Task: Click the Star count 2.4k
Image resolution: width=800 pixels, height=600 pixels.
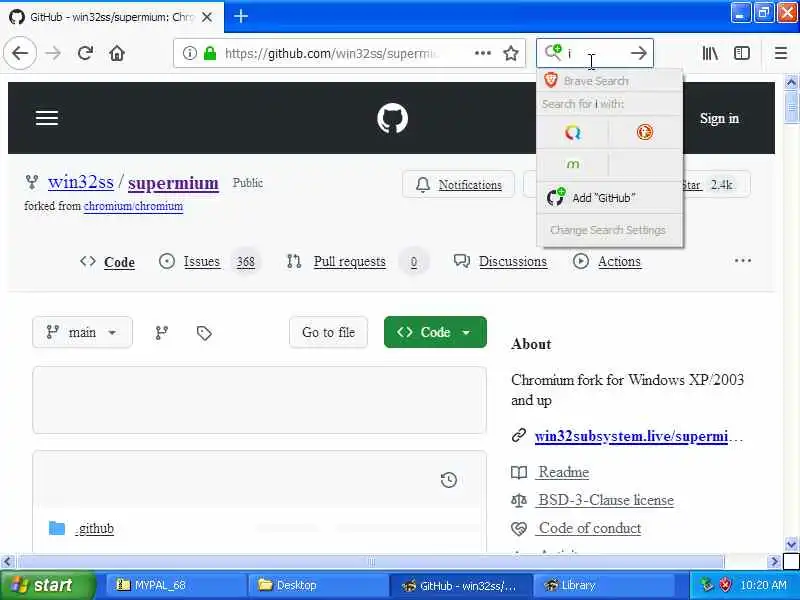Action: (721, 185)
